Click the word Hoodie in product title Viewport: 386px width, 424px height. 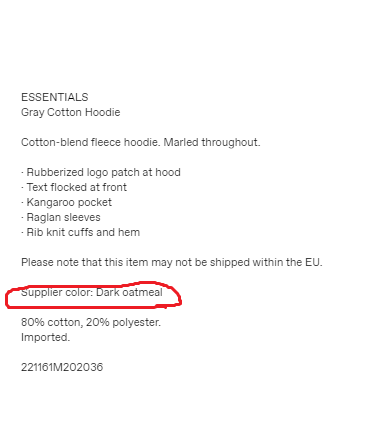(x=103, y=112)
